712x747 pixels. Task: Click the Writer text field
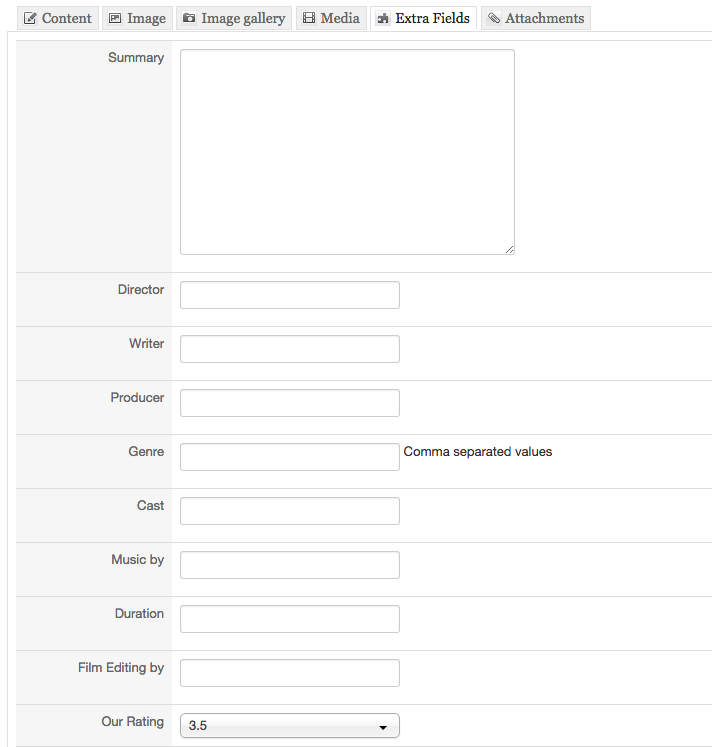click(x=290, y=349)
